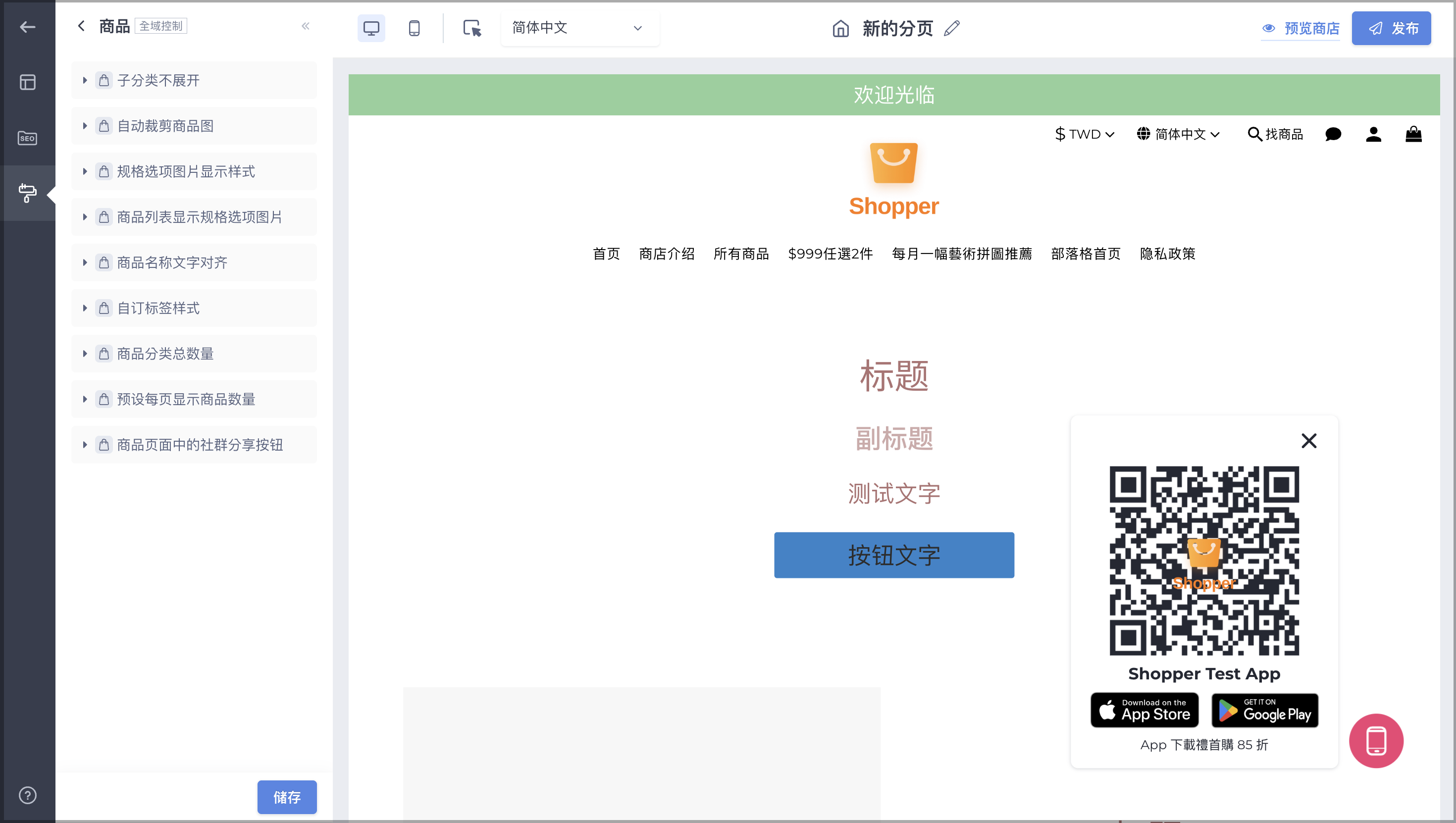Screen dimensions: 1456x823
Task: Switch to mobile preview mode
Action: [x=415, y=28]
